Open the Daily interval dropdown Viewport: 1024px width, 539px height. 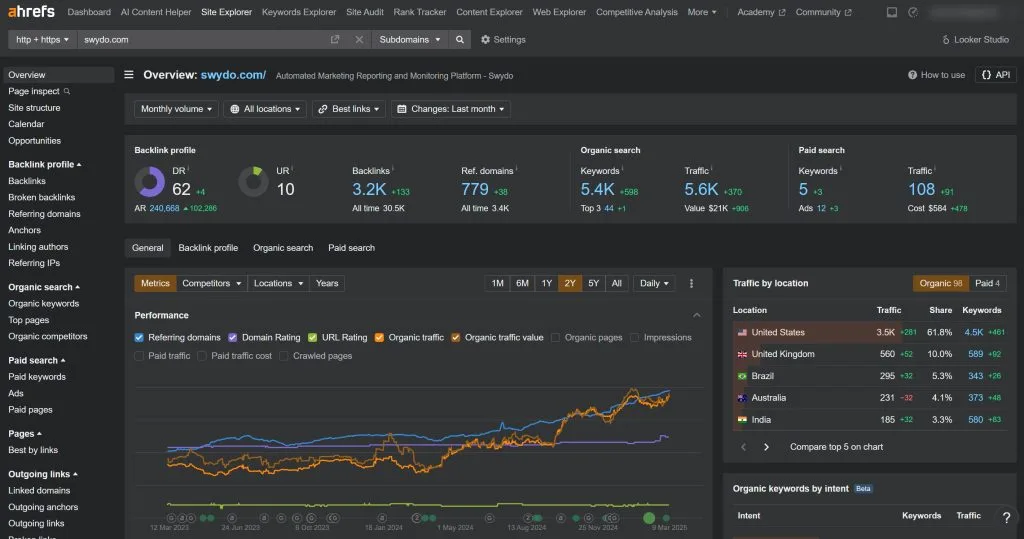click(654, 283)
